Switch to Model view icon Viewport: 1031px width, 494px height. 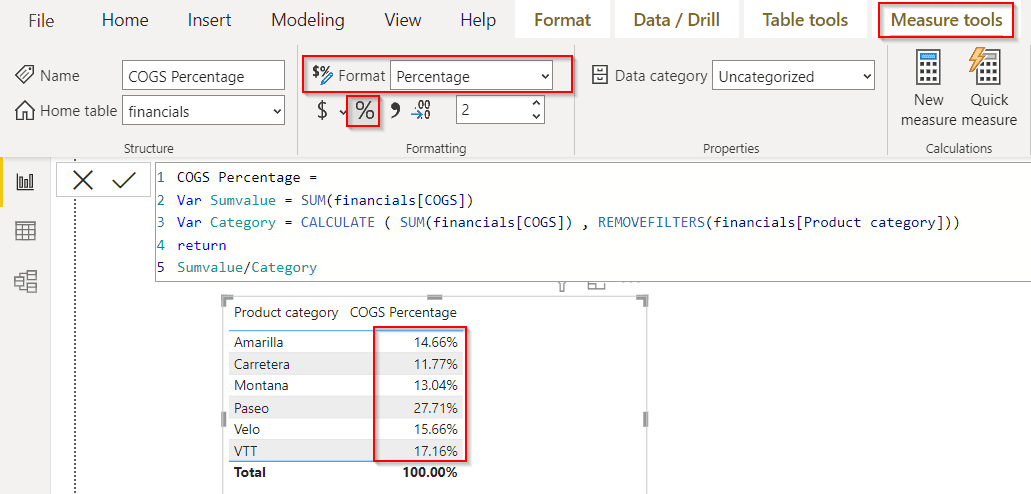click(x=26, y=282)
